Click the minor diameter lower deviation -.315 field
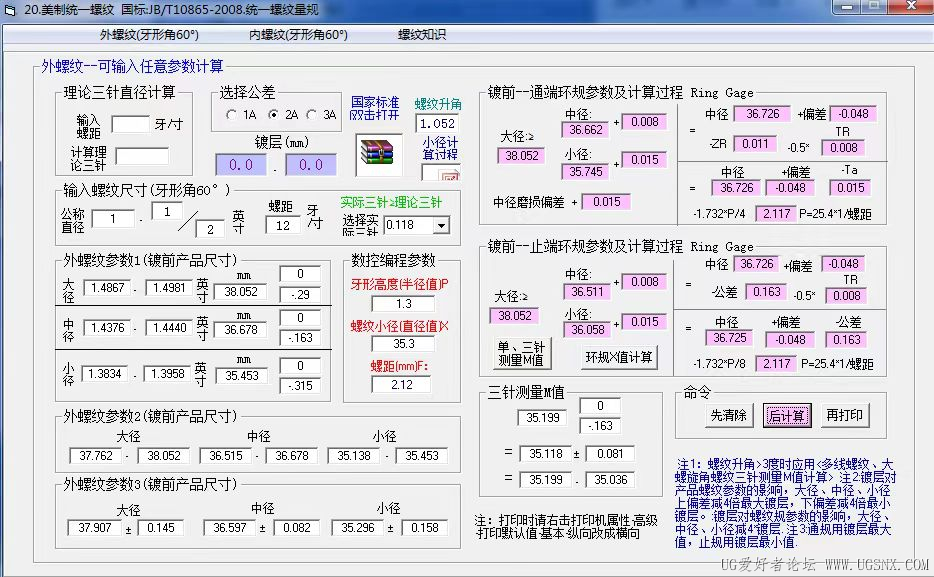The height and width of the screenshot is (577, 934). click(300, 385)
